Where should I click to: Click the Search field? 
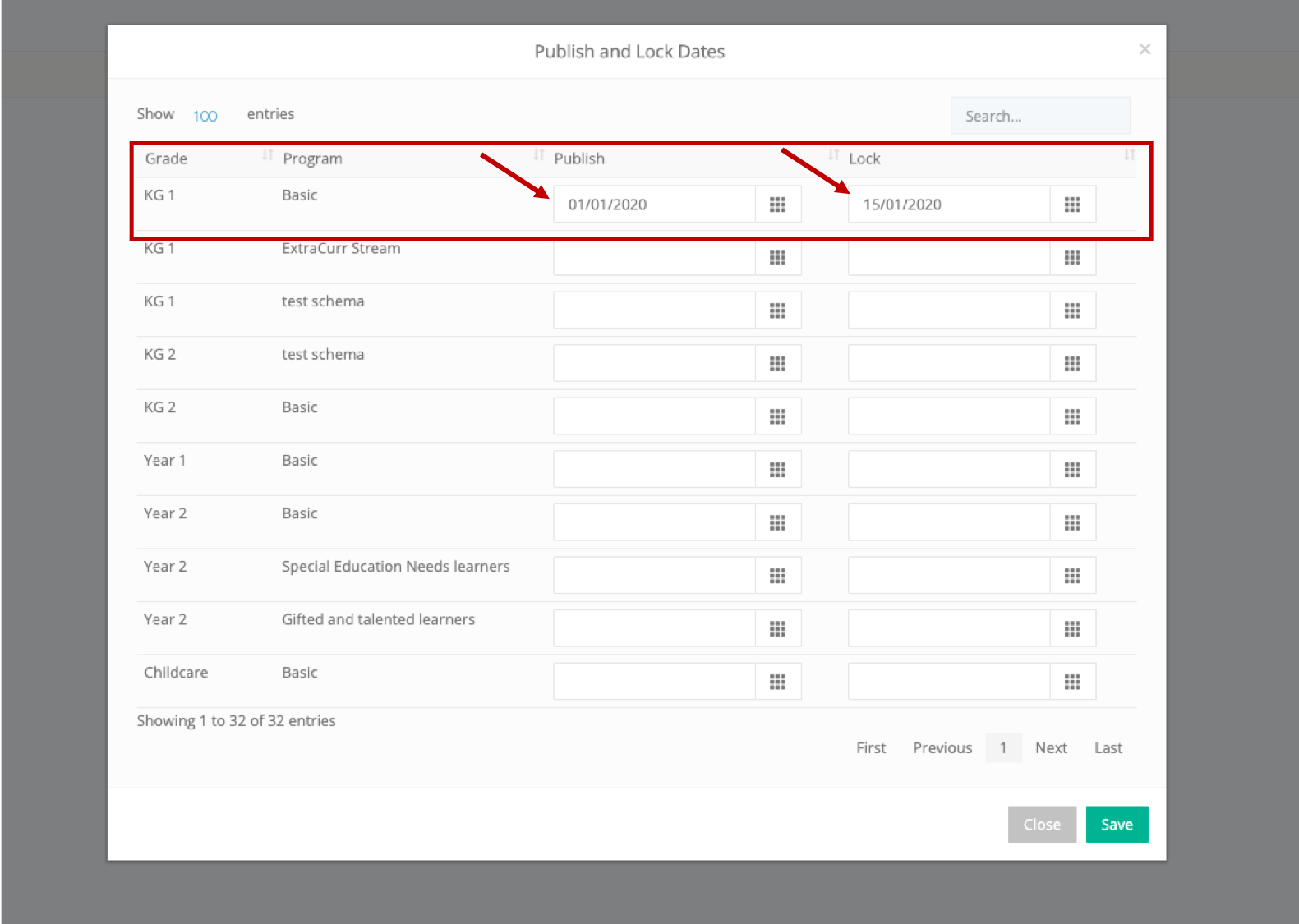point(1040,116)
